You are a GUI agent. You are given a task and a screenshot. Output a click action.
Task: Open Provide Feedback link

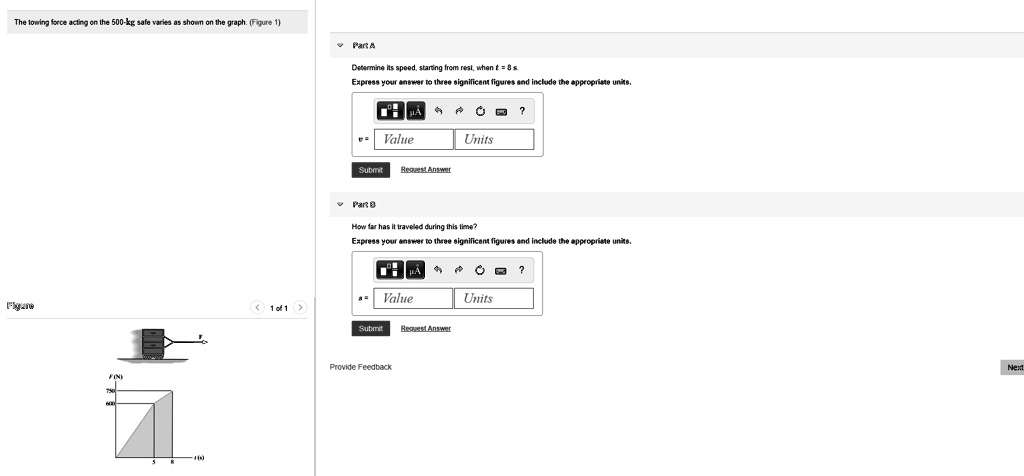[x=360, y=367]
